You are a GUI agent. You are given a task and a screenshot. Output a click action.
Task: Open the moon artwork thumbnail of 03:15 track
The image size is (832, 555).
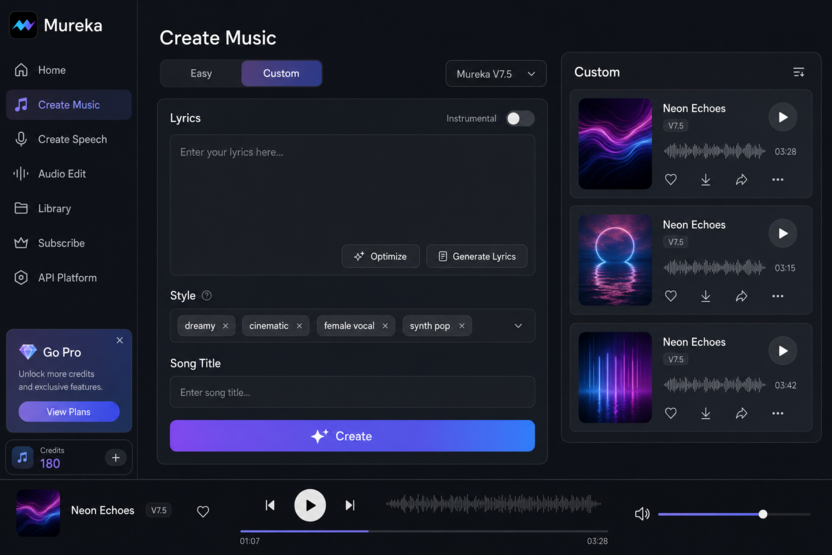coord(615,260)
